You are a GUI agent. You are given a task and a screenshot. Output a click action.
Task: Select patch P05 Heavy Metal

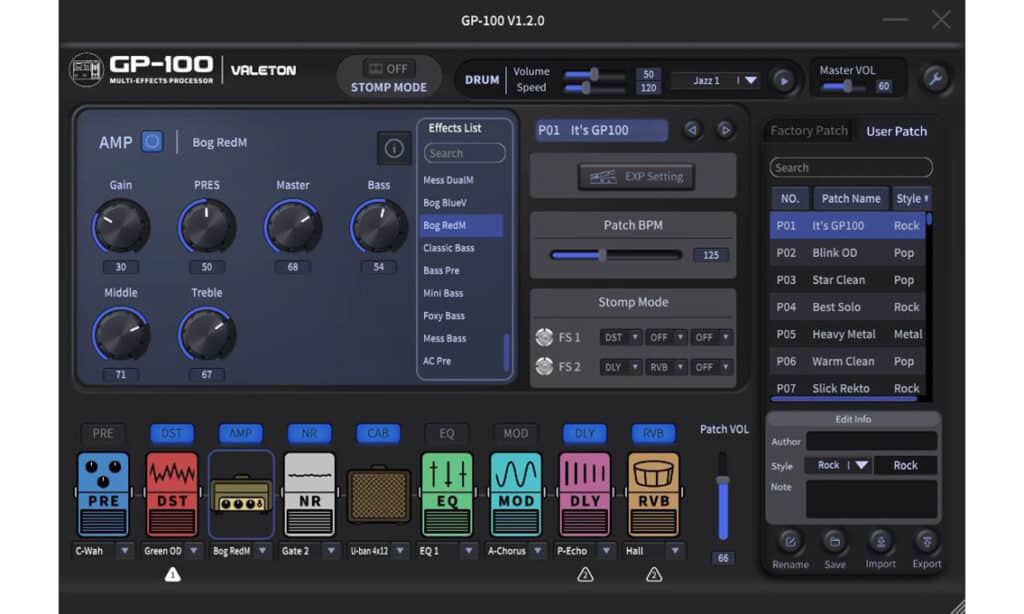[x=848, y=334]
